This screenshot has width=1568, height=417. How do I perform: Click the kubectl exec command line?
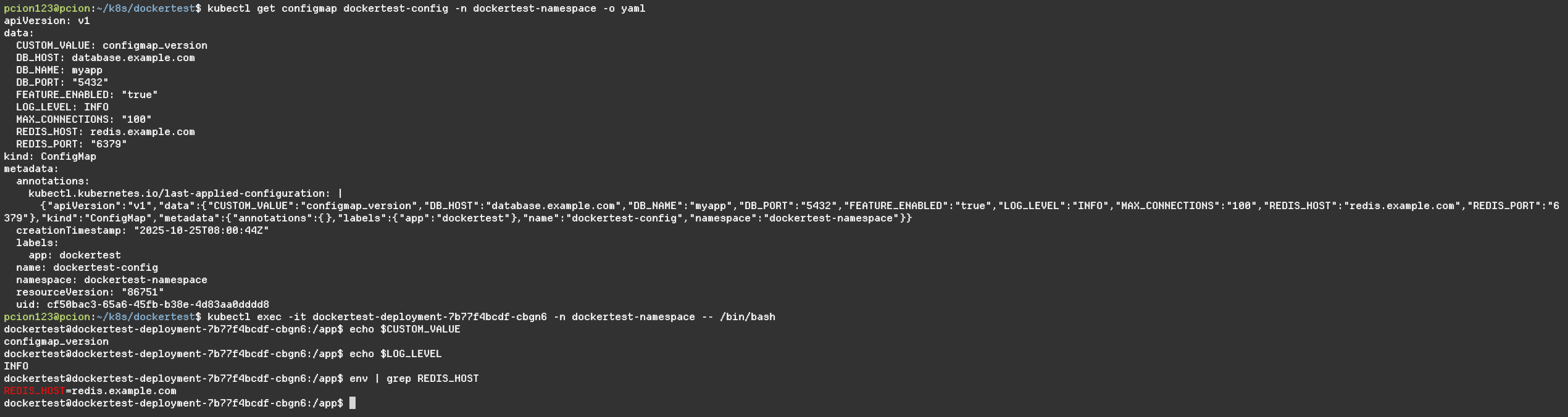click(x=491, y=317)
